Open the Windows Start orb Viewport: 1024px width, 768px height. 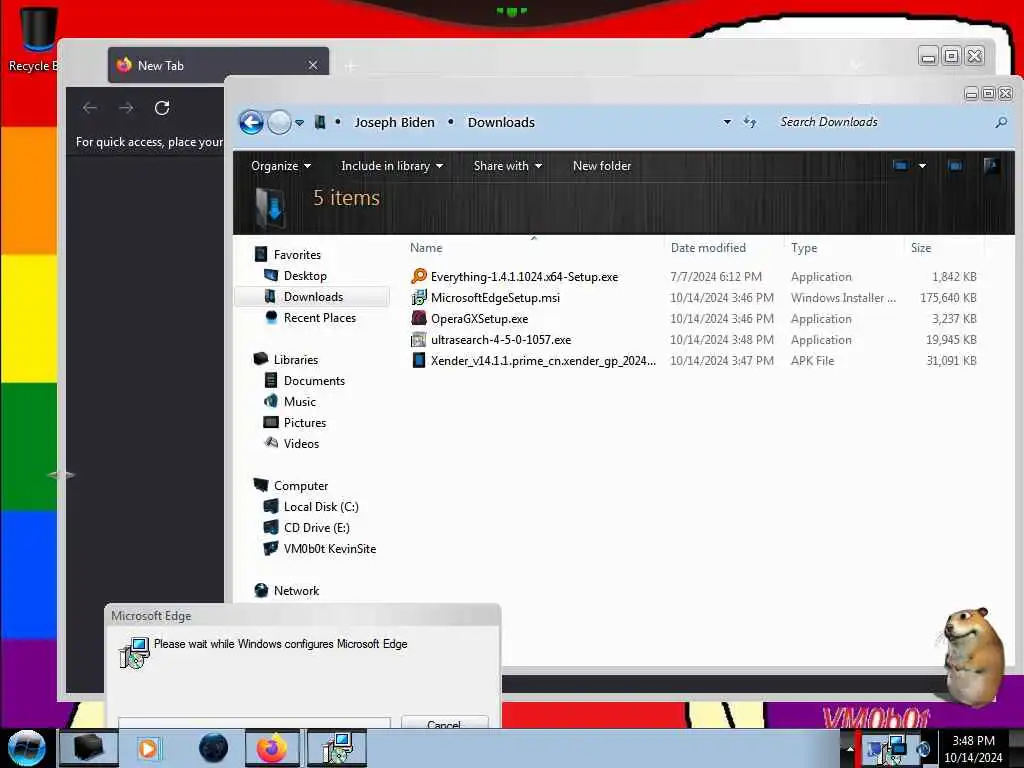point(27,748)
